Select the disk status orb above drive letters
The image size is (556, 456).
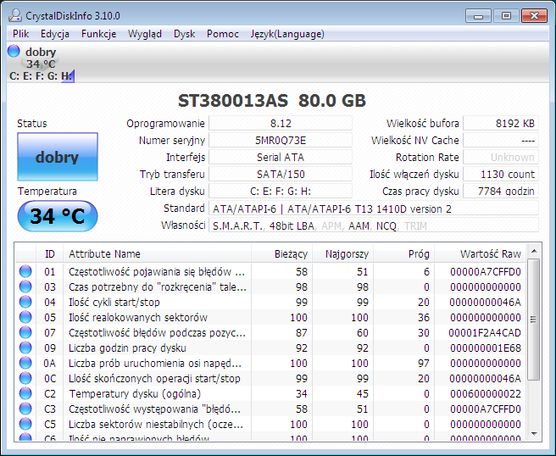tap(13, 51)
